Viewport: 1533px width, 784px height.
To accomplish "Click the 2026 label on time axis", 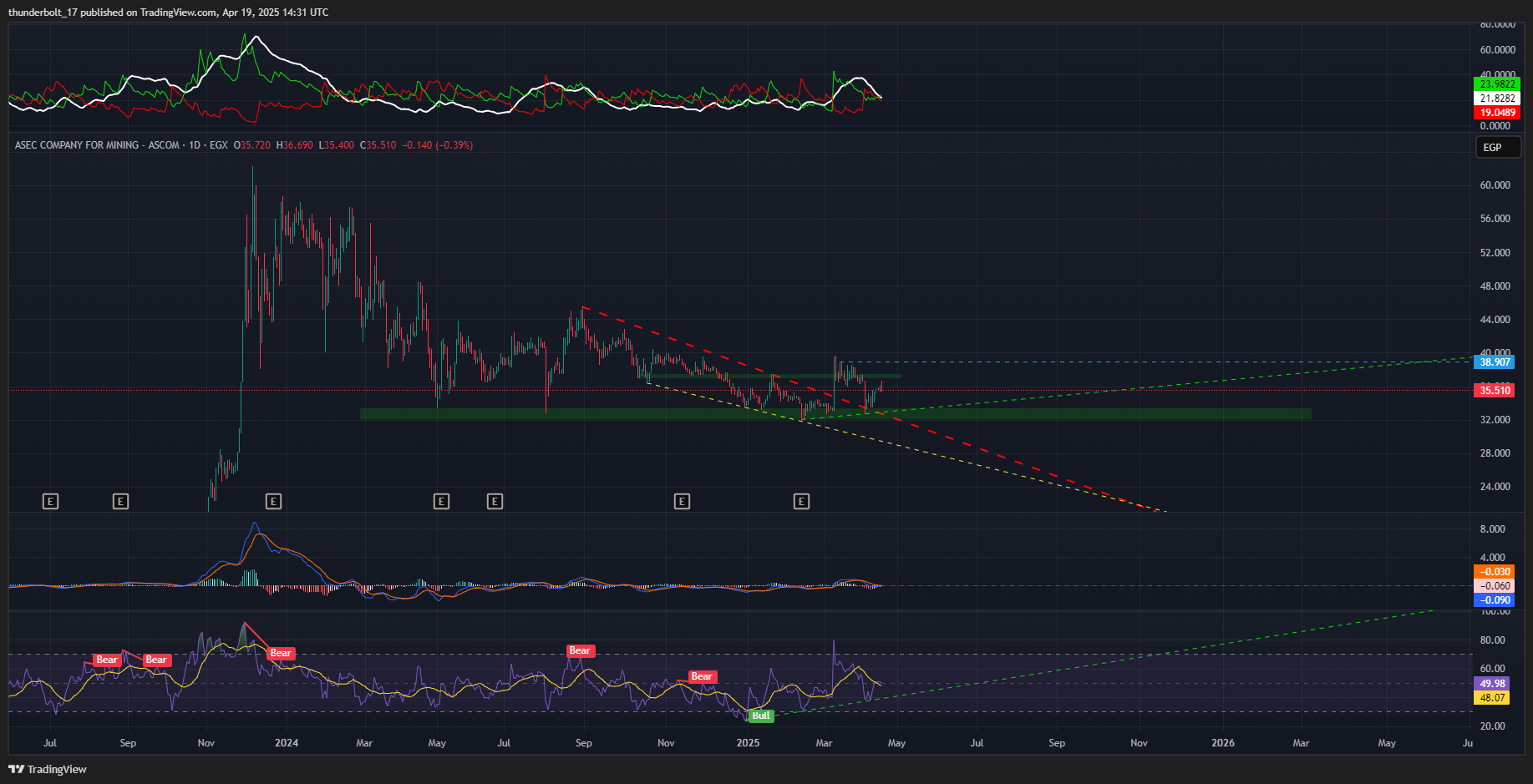I will pos(1222,742).
